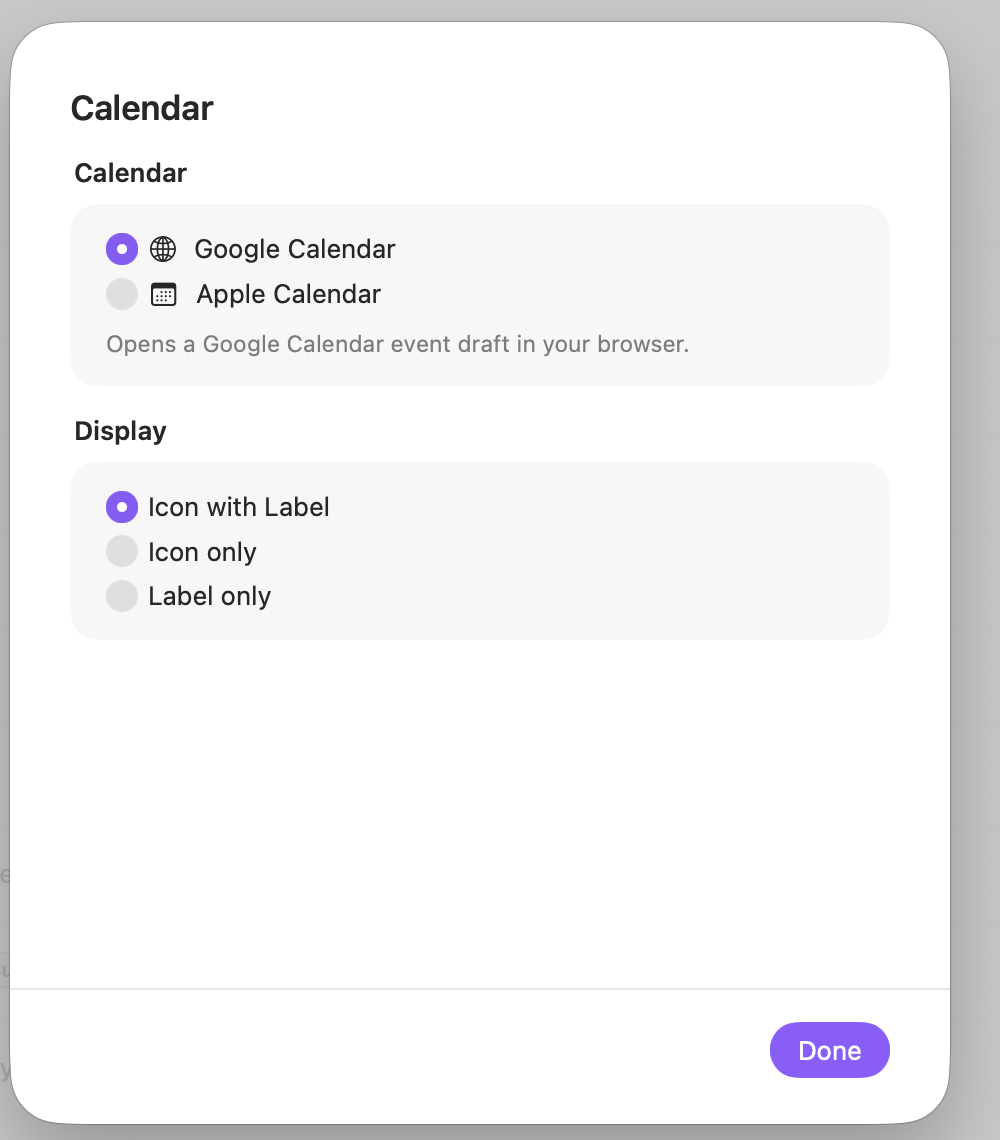Choose the Icon with Label radio button

122,507
